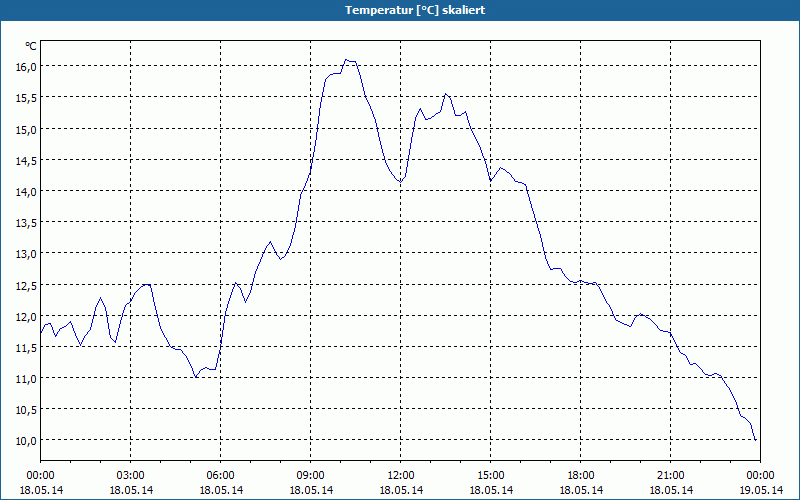Click the curve's peak just above 16,0
Viewport: 800px width, 500px height.
[x=346, y=60]
